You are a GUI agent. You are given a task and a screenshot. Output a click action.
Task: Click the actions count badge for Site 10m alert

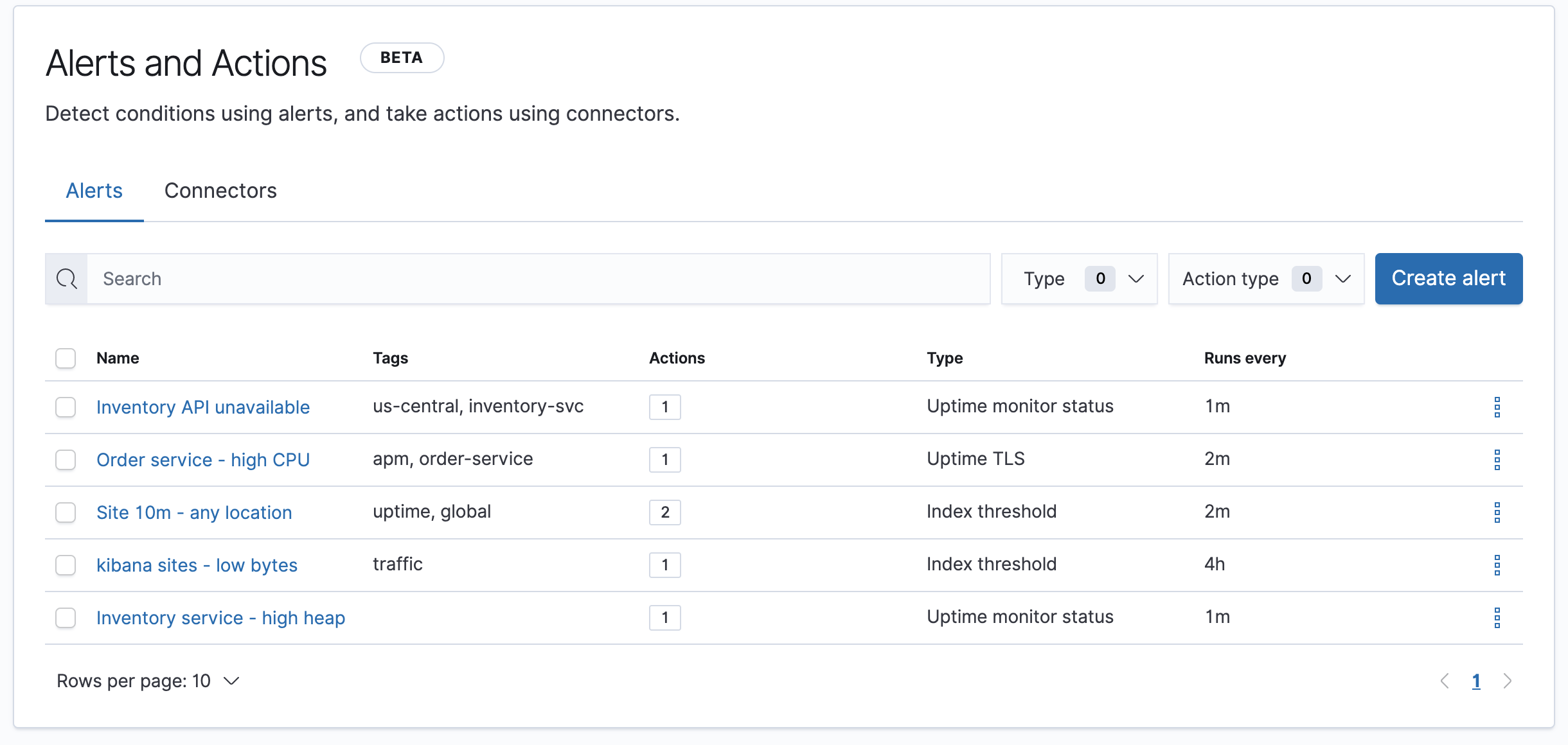665,512
